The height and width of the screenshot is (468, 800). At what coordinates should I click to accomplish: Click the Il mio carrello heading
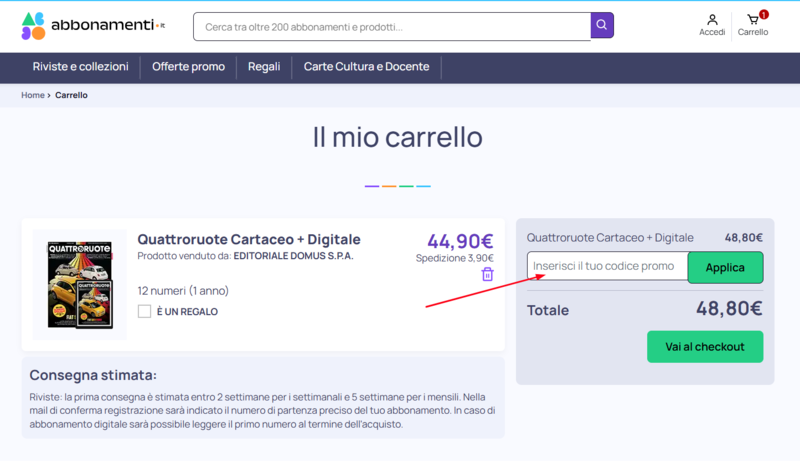pos(397,137)
